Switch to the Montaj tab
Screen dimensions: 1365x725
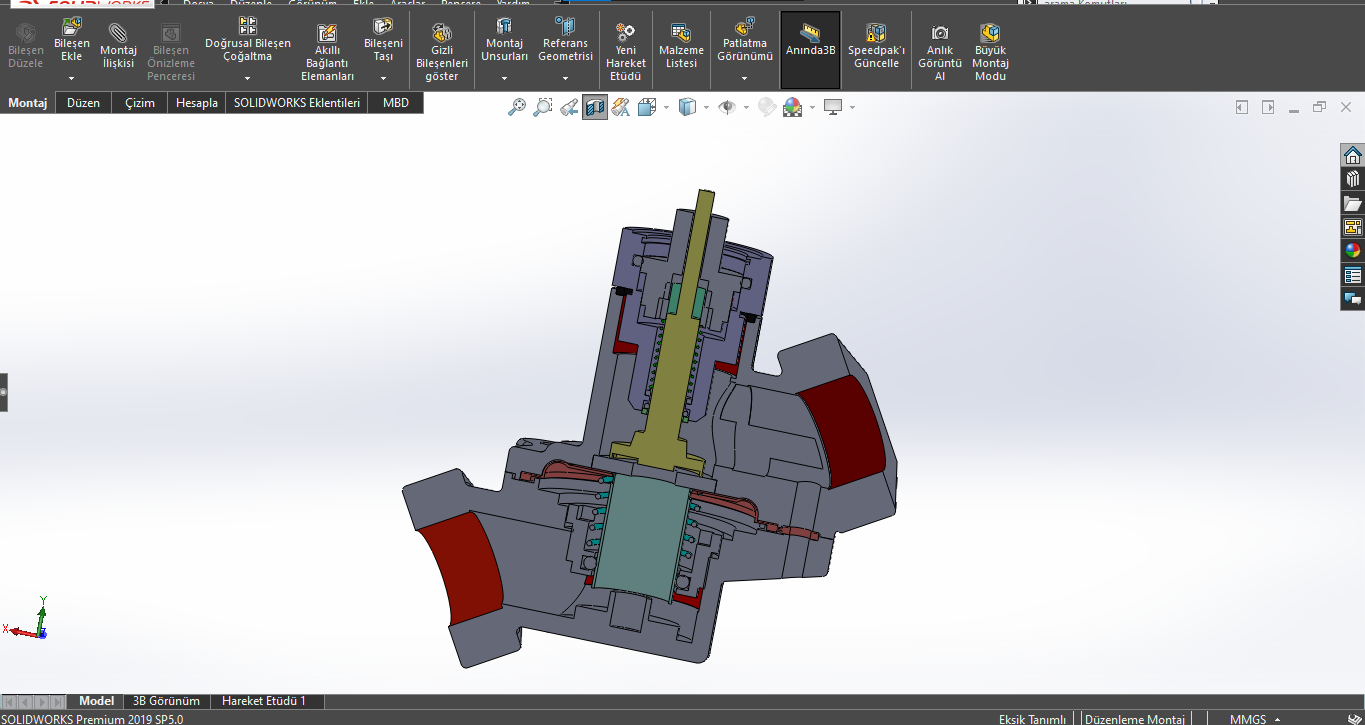click(x=28, y=103)
